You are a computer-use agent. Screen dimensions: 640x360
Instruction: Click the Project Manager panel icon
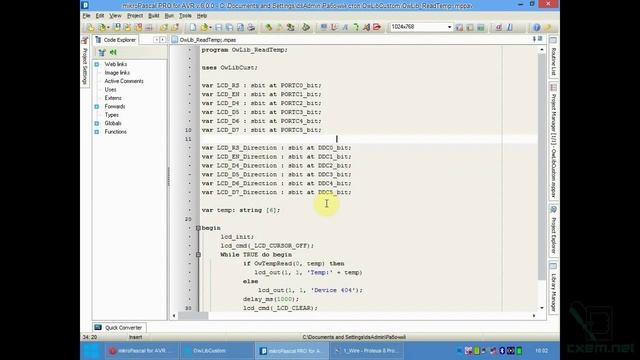(x=553, y=88)
